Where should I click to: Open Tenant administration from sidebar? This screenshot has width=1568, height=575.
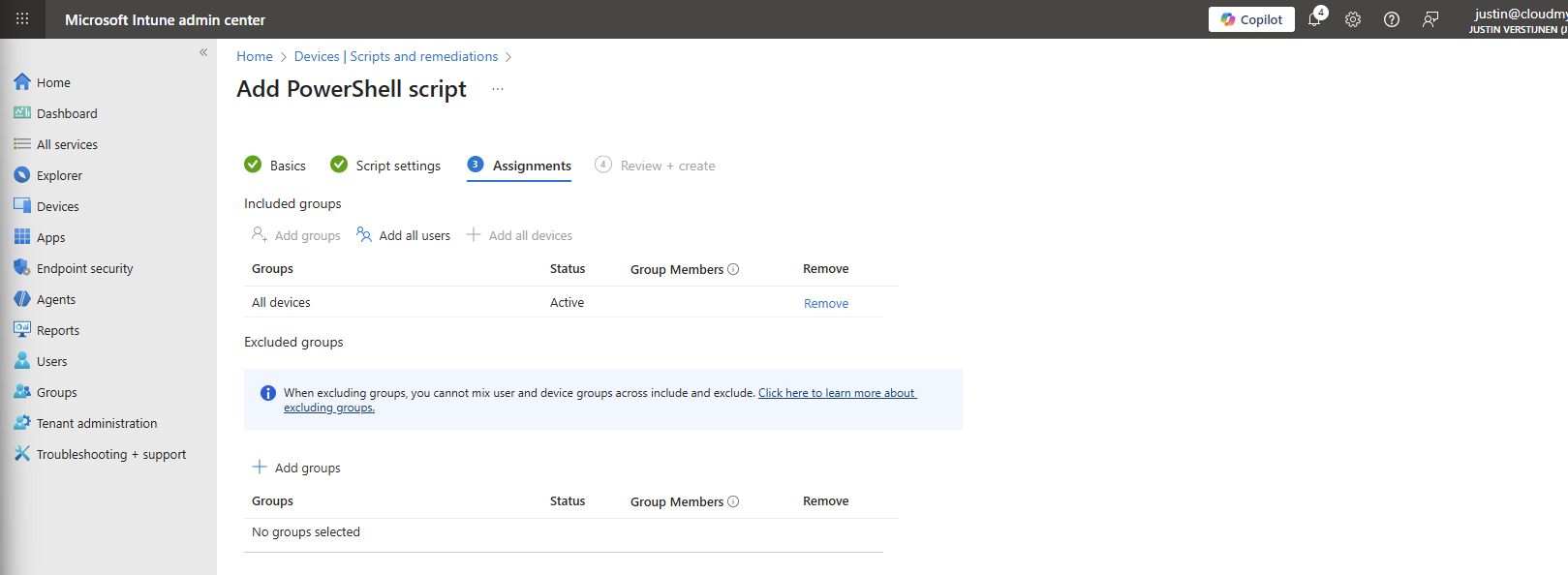tap(96, 423)
